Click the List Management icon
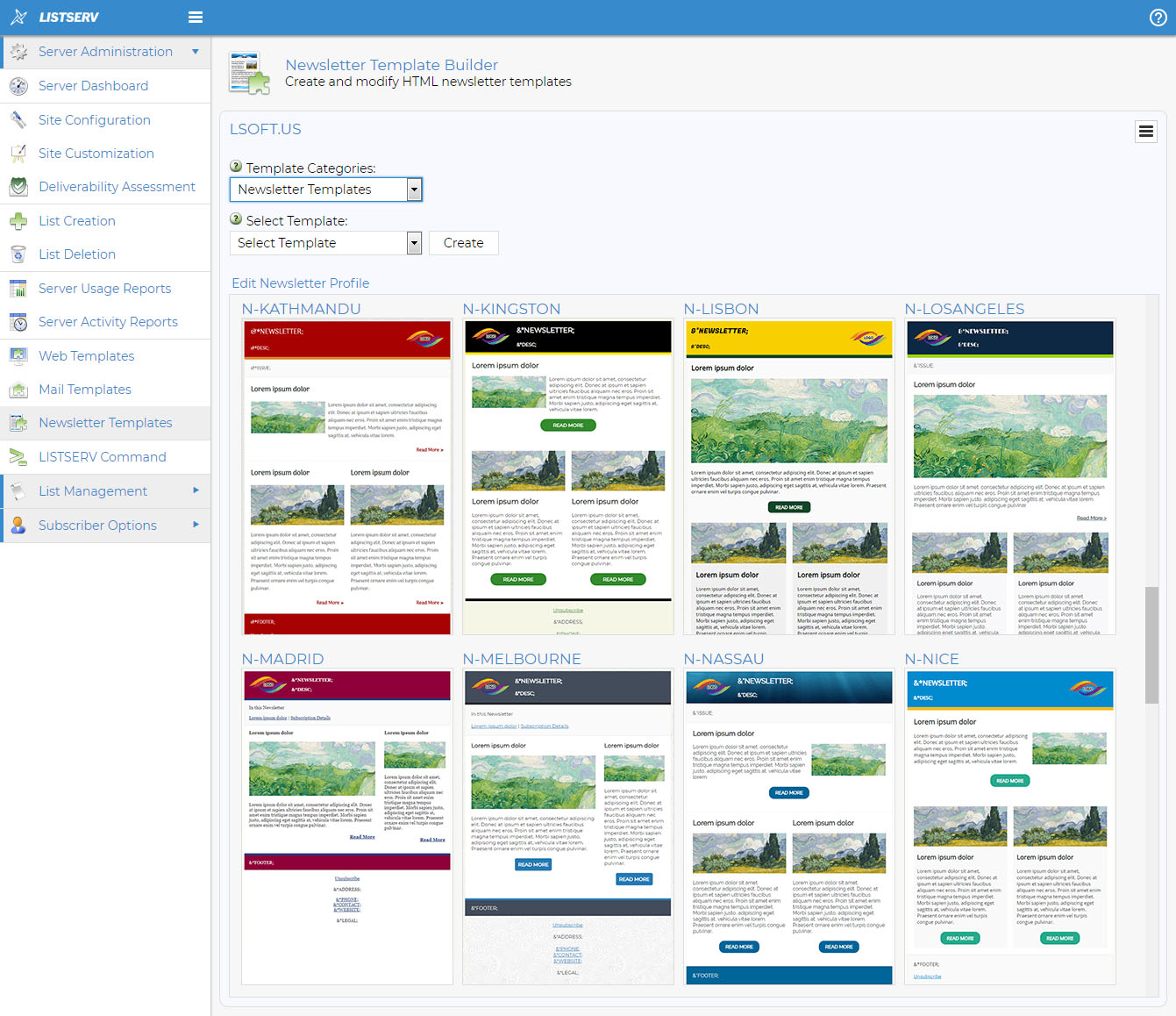The image size is (1176, 1016). tap(18, 491)
